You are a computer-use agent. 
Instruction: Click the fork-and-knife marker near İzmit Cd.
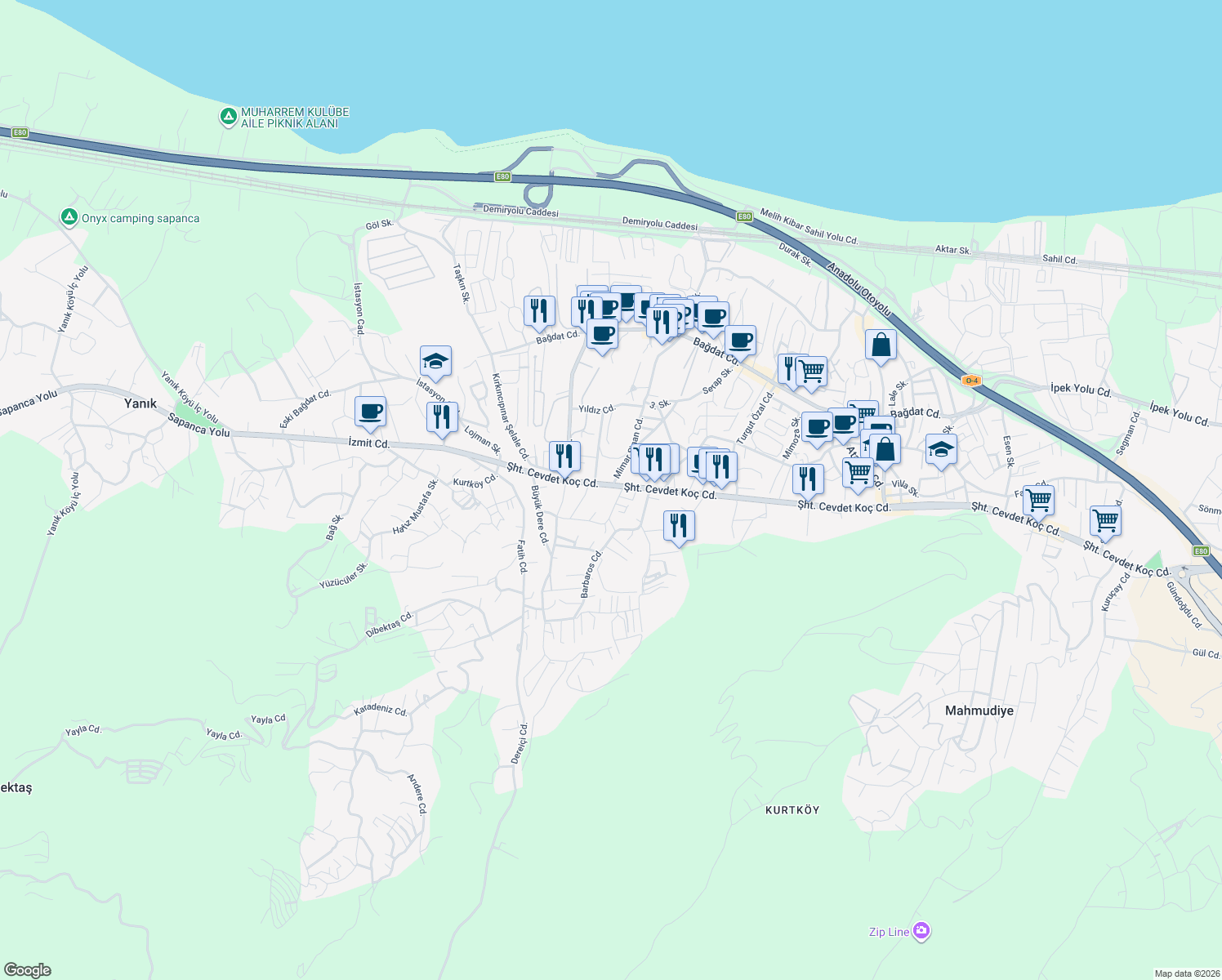point(442,416)
